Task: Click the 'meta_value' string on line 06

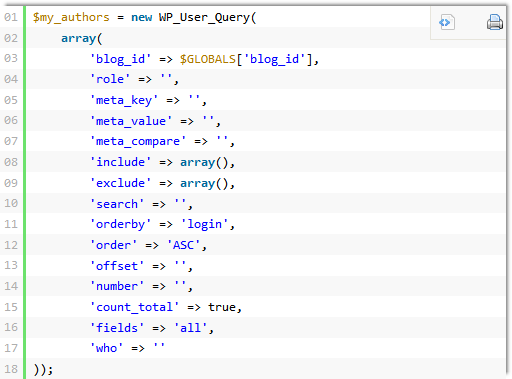Action: click(131, 121)
